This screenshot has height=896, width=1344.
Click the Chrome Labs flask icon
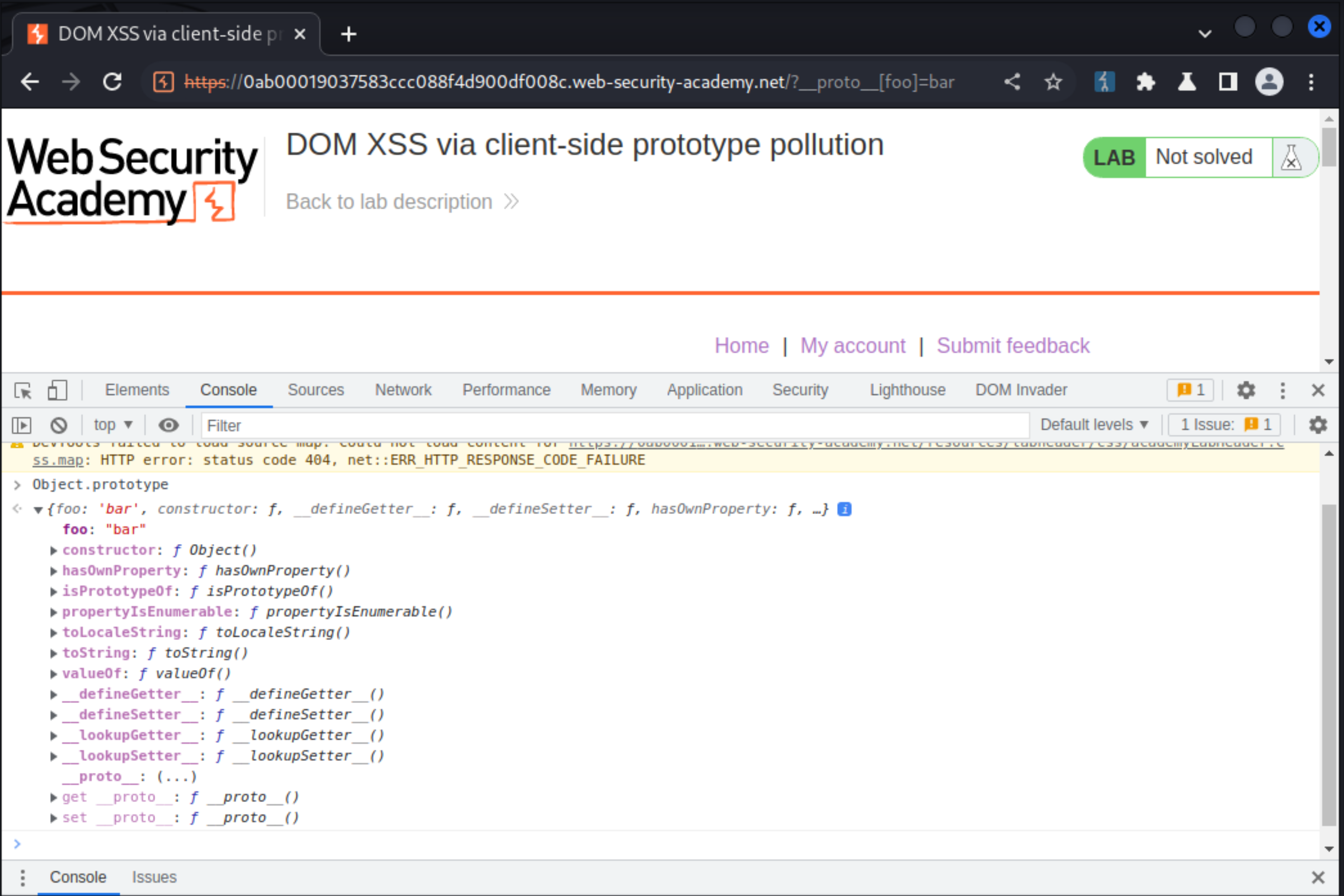pos(1187,82)
